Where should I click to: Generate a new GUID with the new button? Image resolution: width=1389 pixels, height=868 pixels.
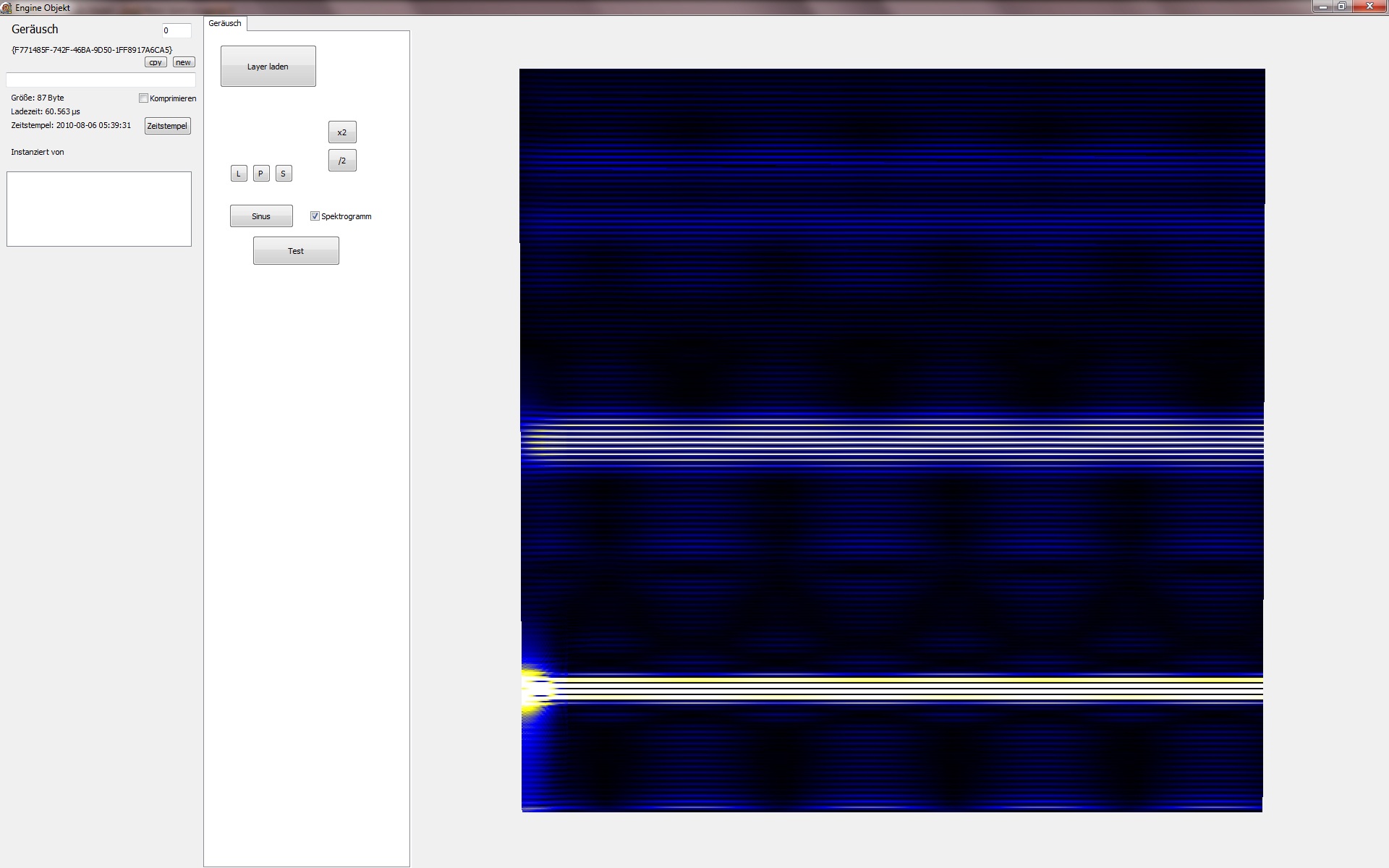tap(183, 62)
